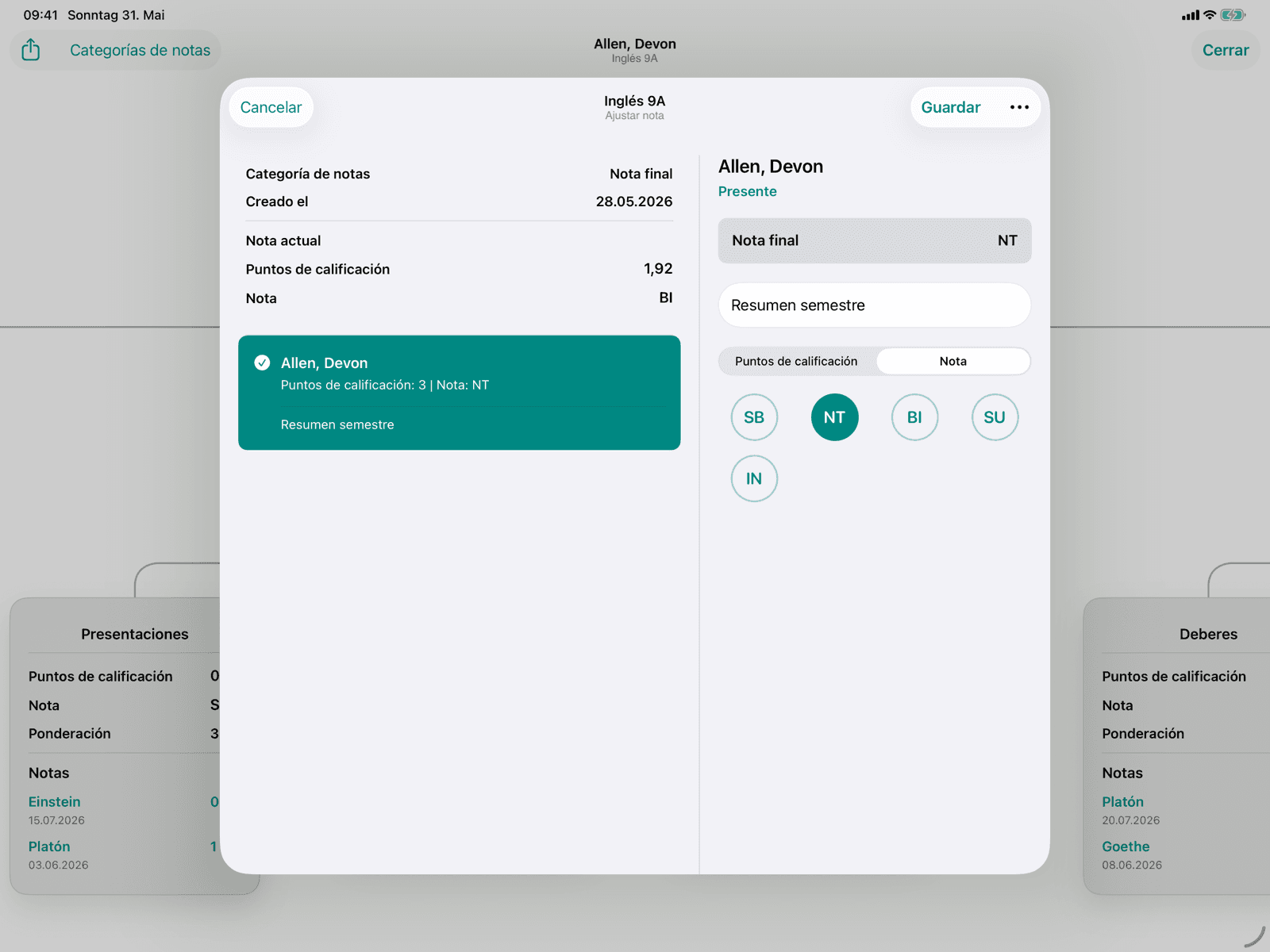Click the 09:41 clock in status bar
Viewport: 1270px width, 952px height.
pyautogui.click(x=40, y=15)
